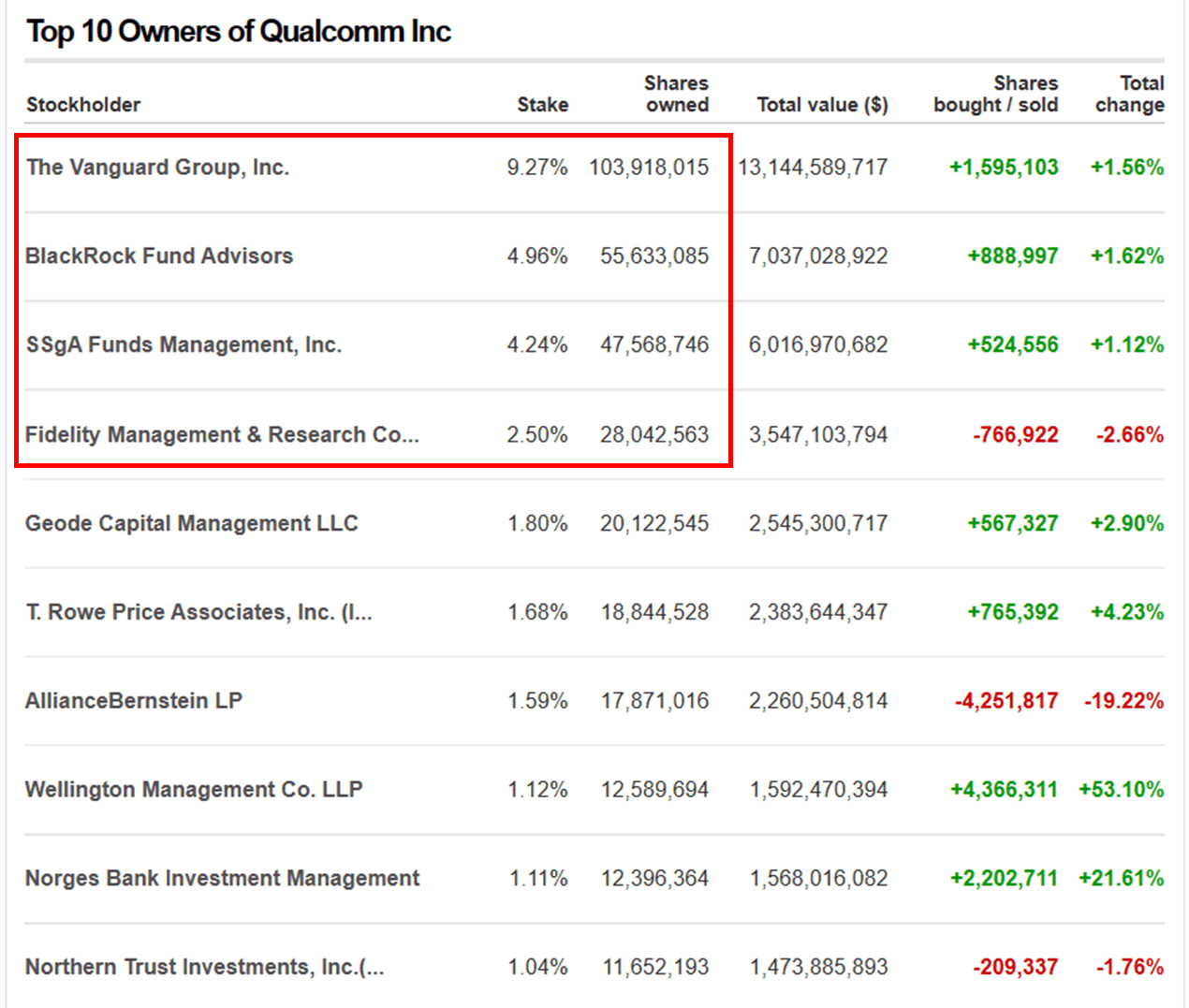Select total value 6,016,970,682

[818, 345]
